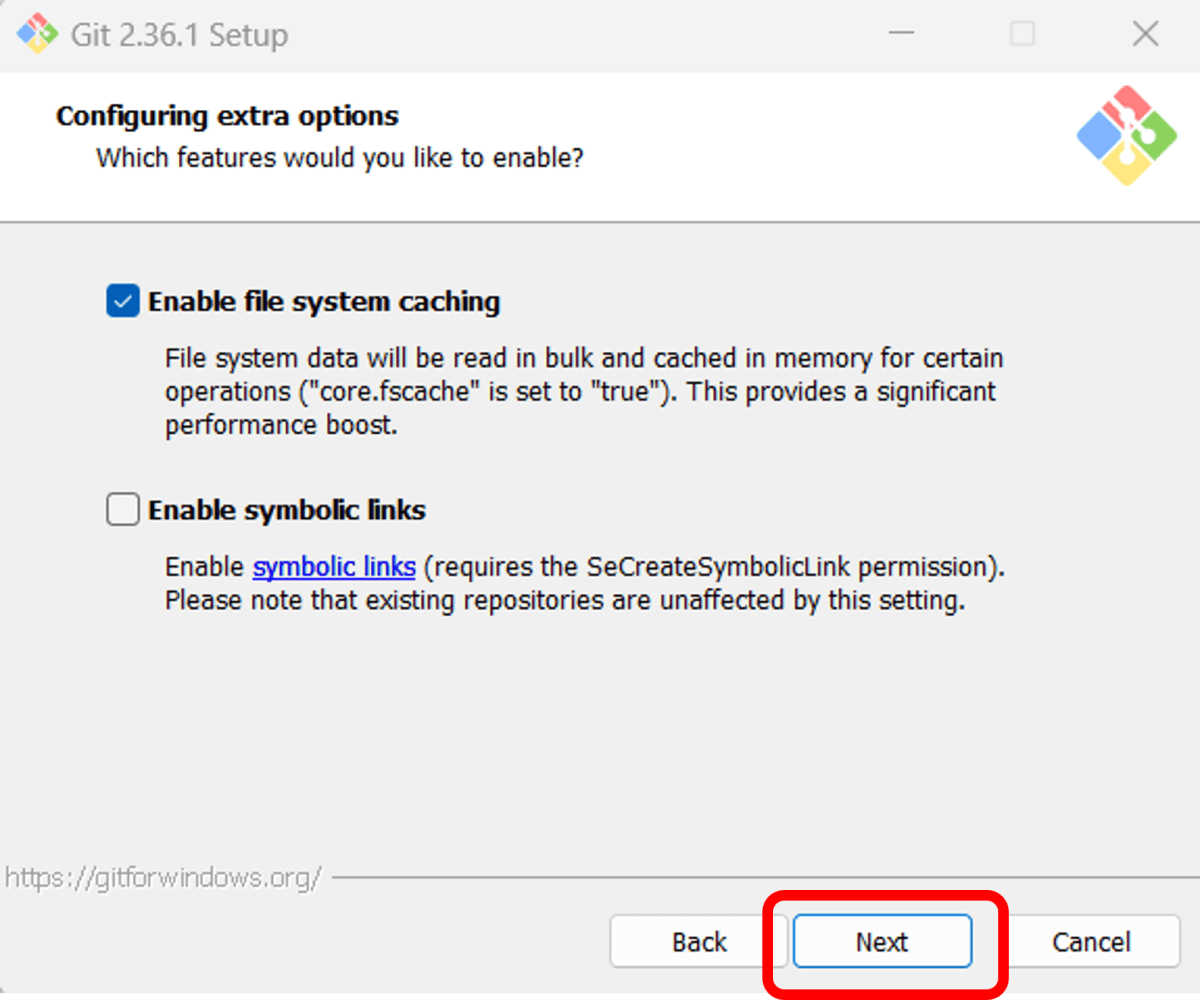
Task: Click the Git logo in the header
Action: [1127, 136]
